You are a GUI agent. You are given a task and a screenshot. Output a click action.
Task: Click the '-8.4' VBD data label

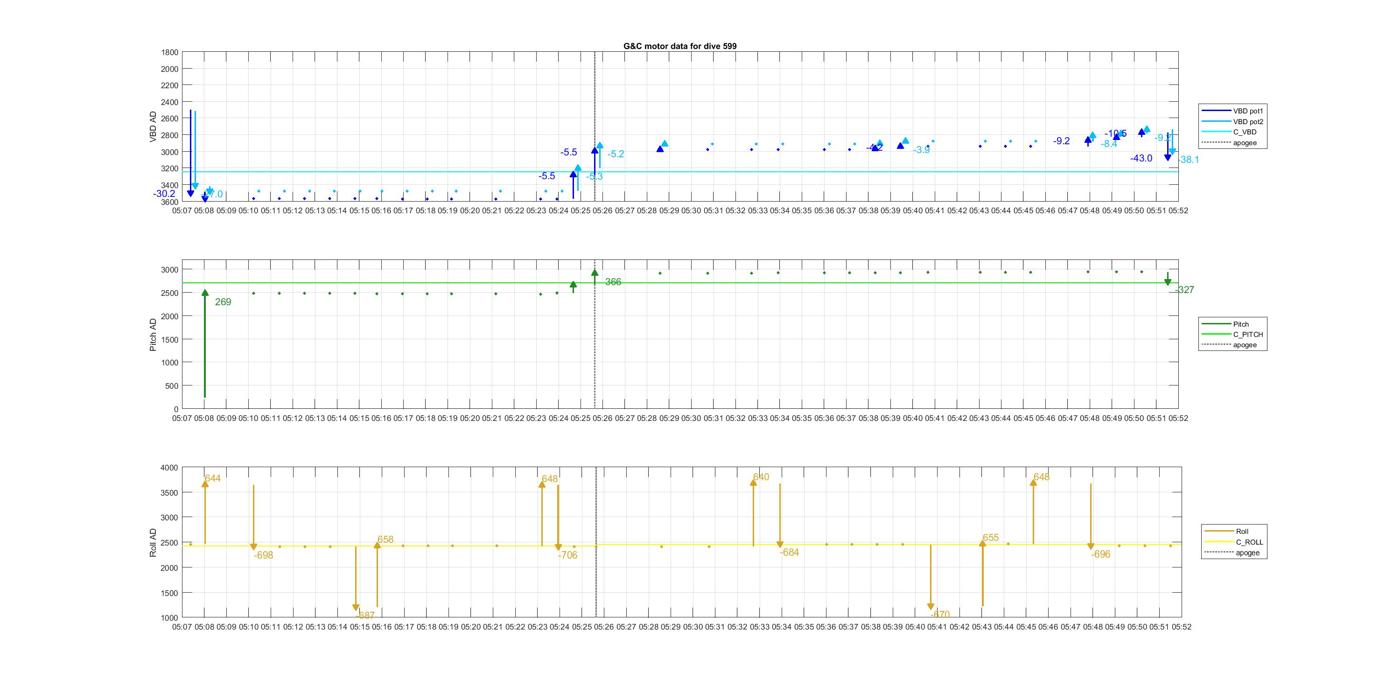[x=1109, y=144]
